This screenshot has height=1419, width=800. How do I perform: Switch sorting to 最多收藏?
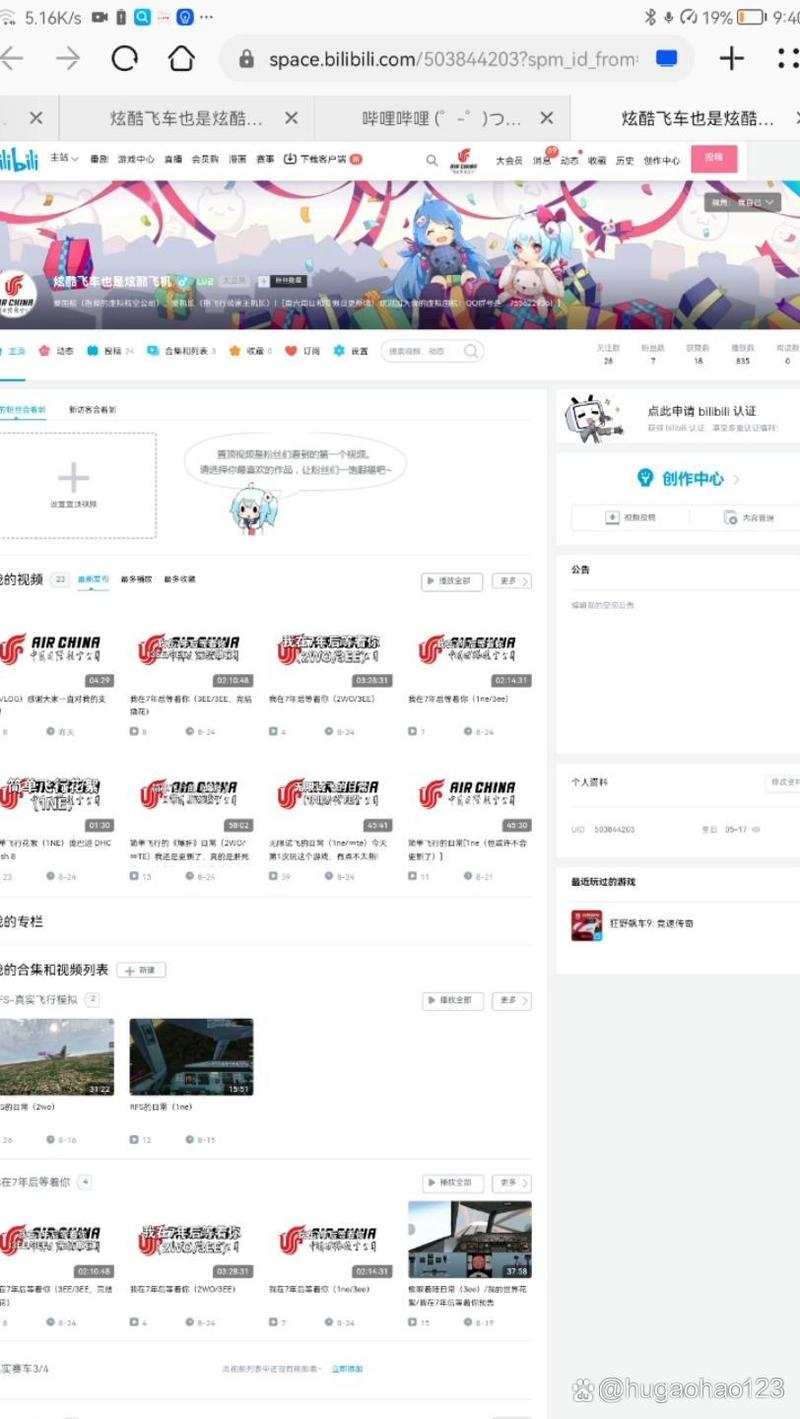coord(182,580)
